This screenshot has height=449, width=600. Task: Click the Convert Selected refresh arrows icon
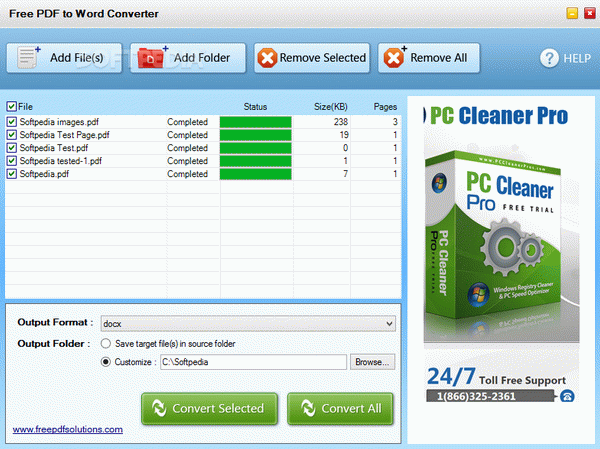159,408
